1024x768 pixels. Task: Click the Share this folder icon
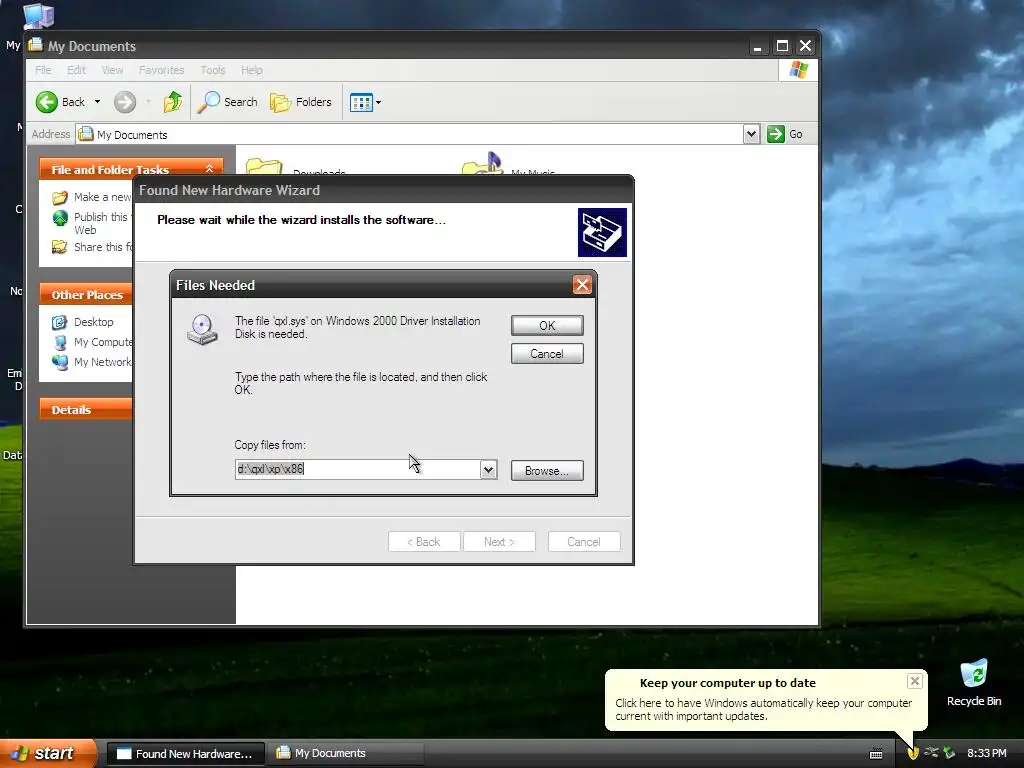click(x=59, y=247)
